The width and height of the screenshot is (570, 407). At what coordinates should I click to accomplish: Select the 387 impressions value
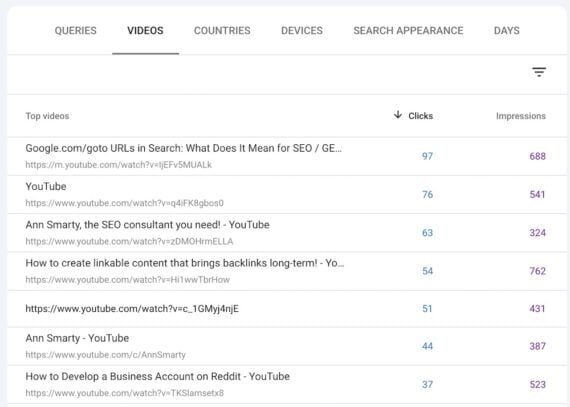(538, 346)
